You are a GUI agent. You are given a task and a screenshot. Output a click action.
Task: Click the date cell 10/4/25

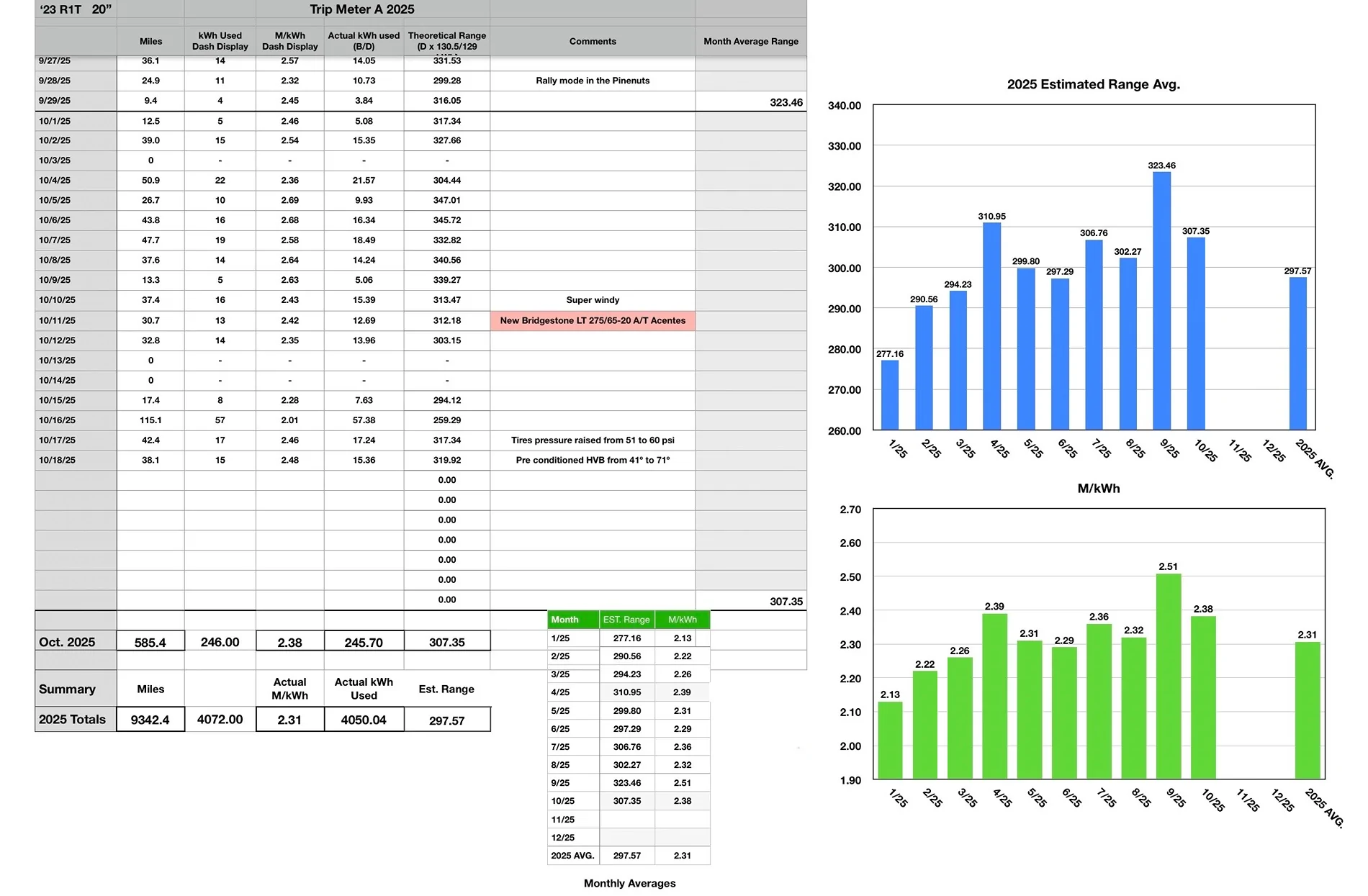[x=76, y=181]
